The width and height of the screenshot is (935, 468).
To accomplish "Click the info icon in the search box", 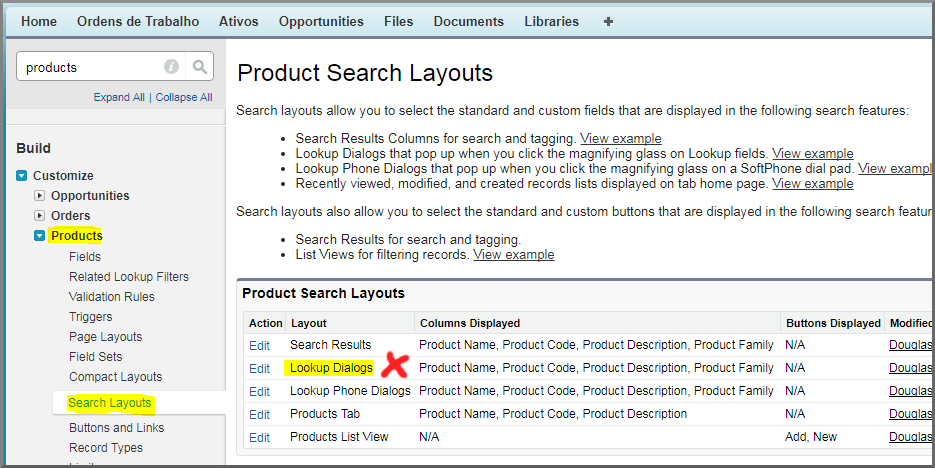I will click(x=171, y=67).
